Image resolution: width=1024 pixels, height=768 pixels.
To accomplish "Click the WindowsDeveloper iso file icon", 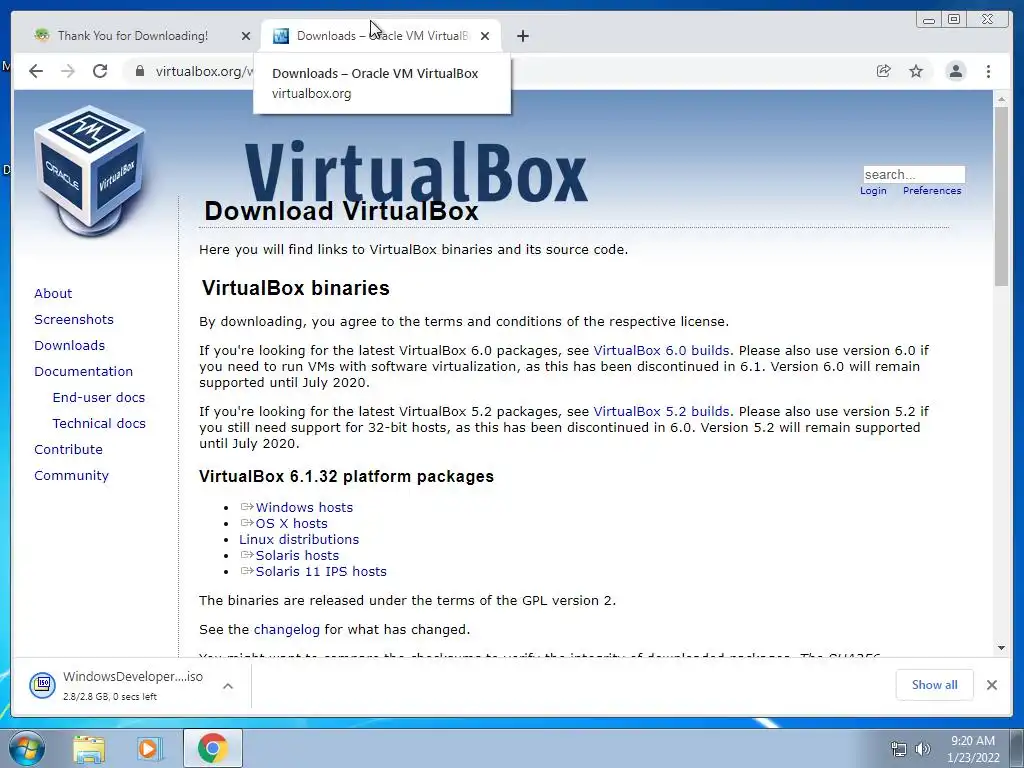I will tap(42, 684).
